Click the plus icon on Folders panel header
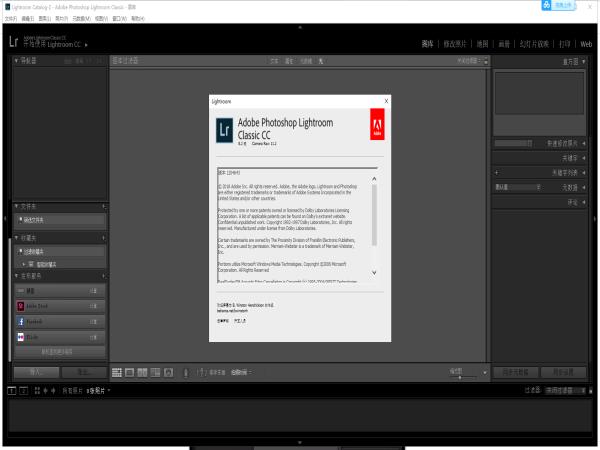 point(104,206)
